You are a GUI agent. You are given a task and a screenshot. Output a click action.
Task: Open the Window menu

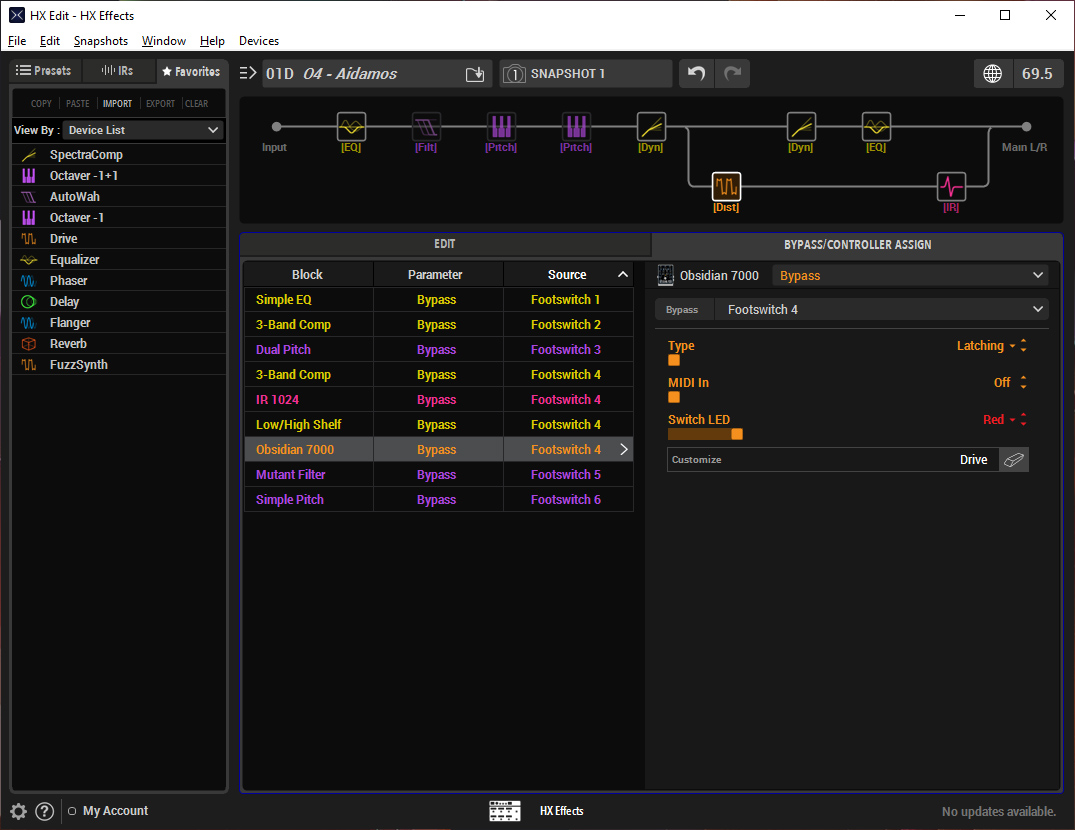click(164, 41)
